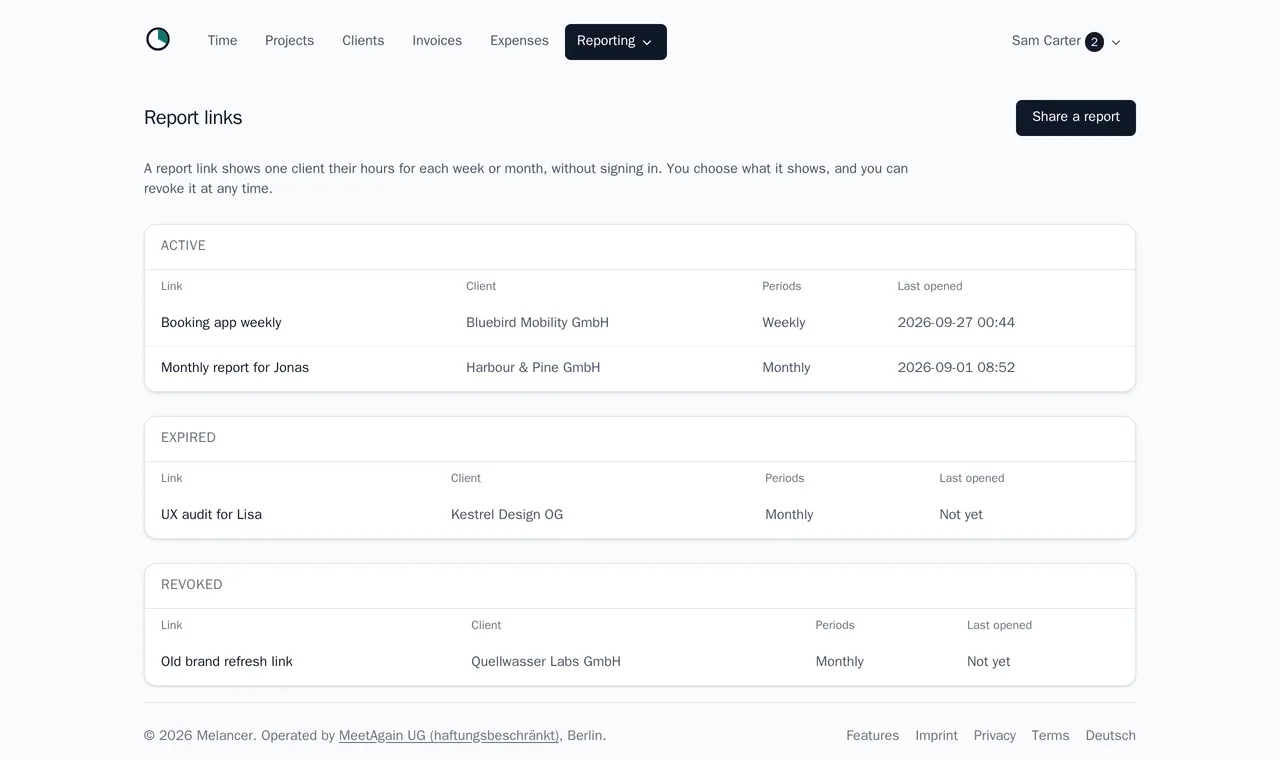Click the 2026-09-01 08:52 last opened time

pyautogui.click(x=956, y=368)
